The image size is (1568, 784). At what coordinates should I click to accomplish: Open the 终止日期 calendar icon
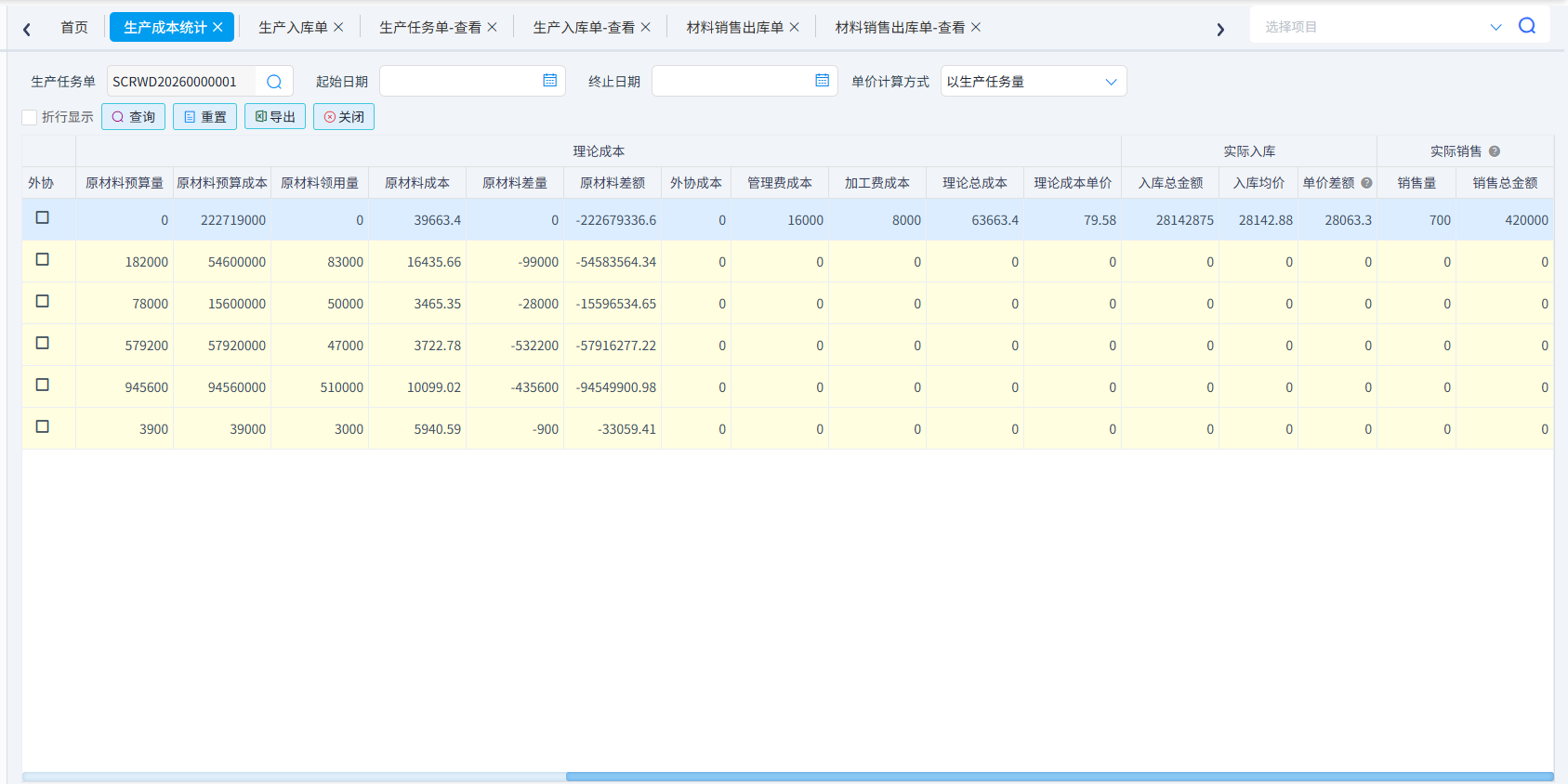pyautogui.click(x=823, y=81)
